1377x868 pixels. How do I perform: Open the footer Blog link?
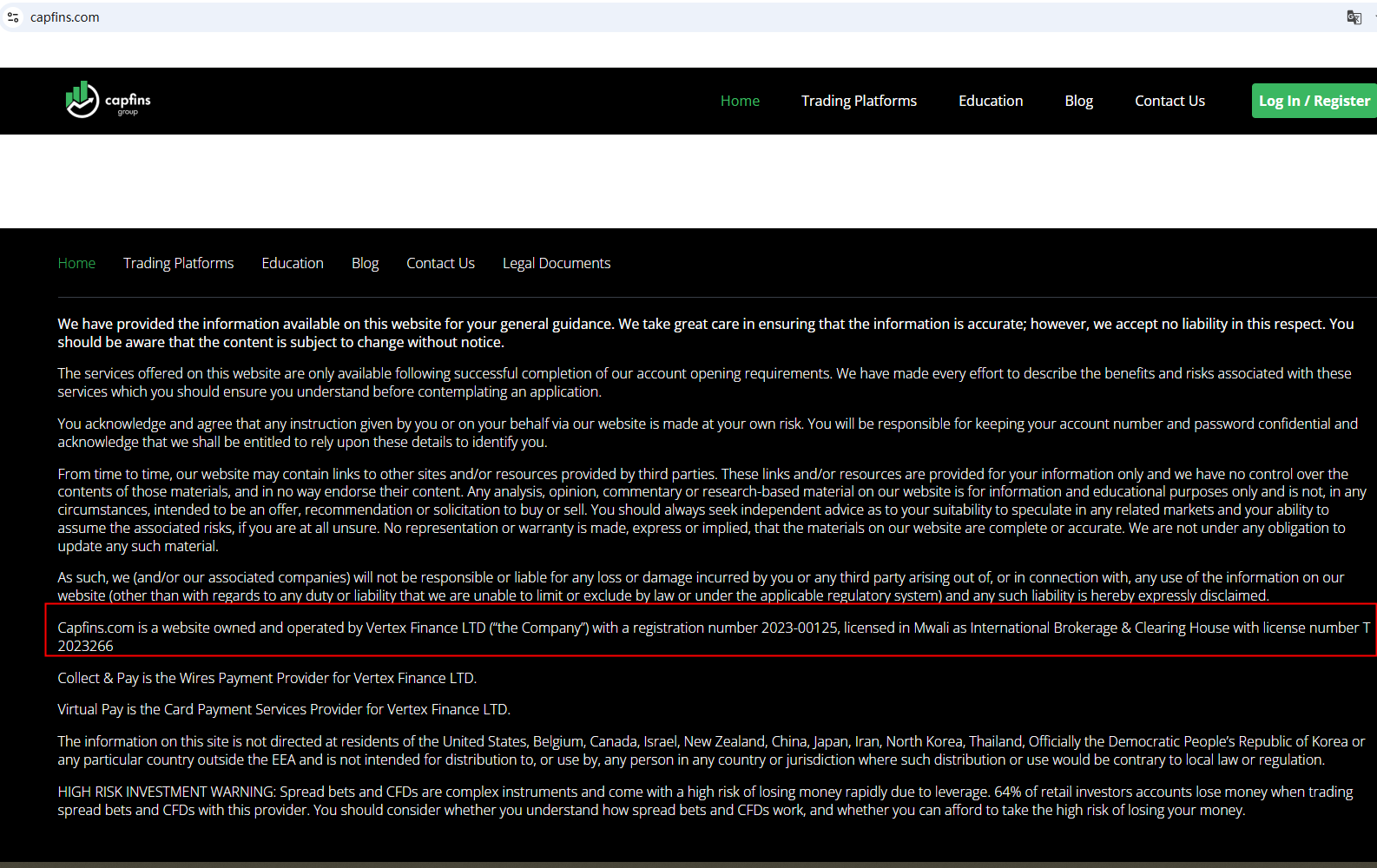click(365, 263)
